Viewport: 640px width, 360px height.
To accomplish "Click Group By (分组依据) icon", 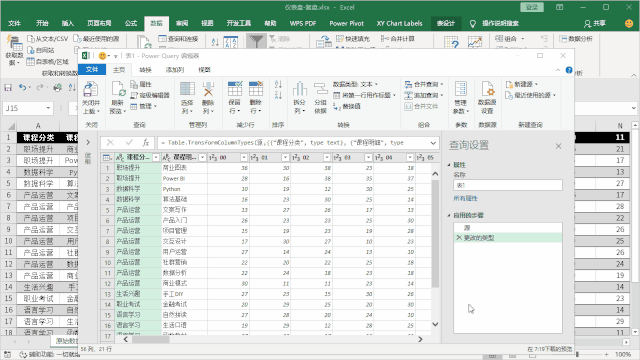I will click(x=320, y=90).
